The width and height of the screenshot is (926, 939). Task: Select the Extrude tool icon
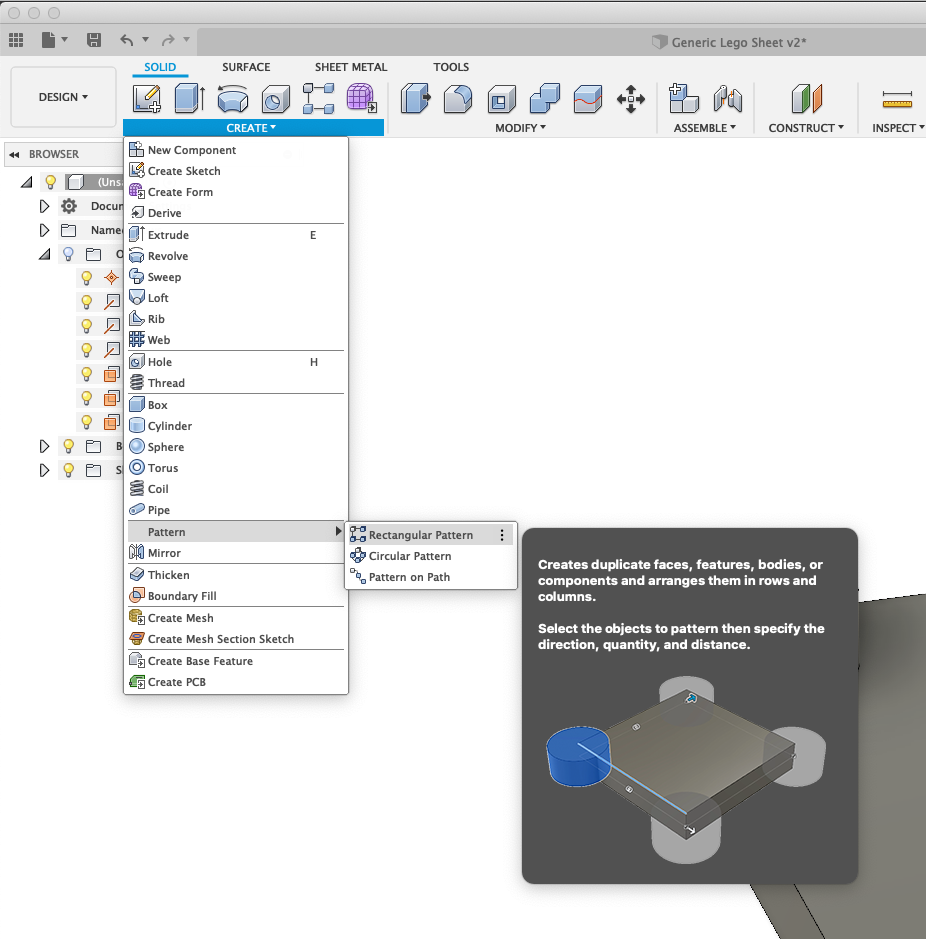coord(189,99)
